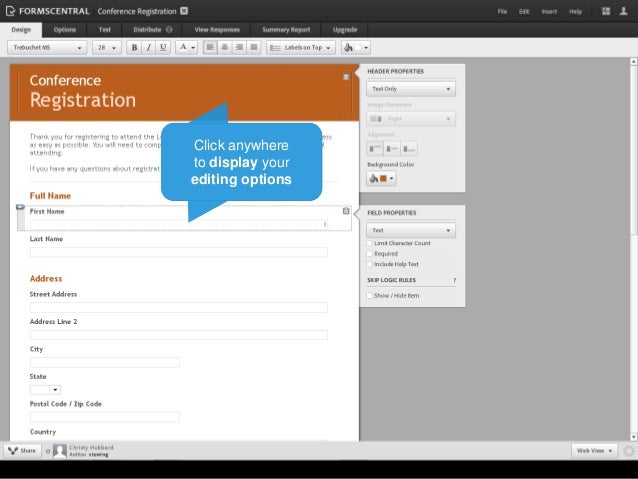Select second header alignment option

point(392,149)
